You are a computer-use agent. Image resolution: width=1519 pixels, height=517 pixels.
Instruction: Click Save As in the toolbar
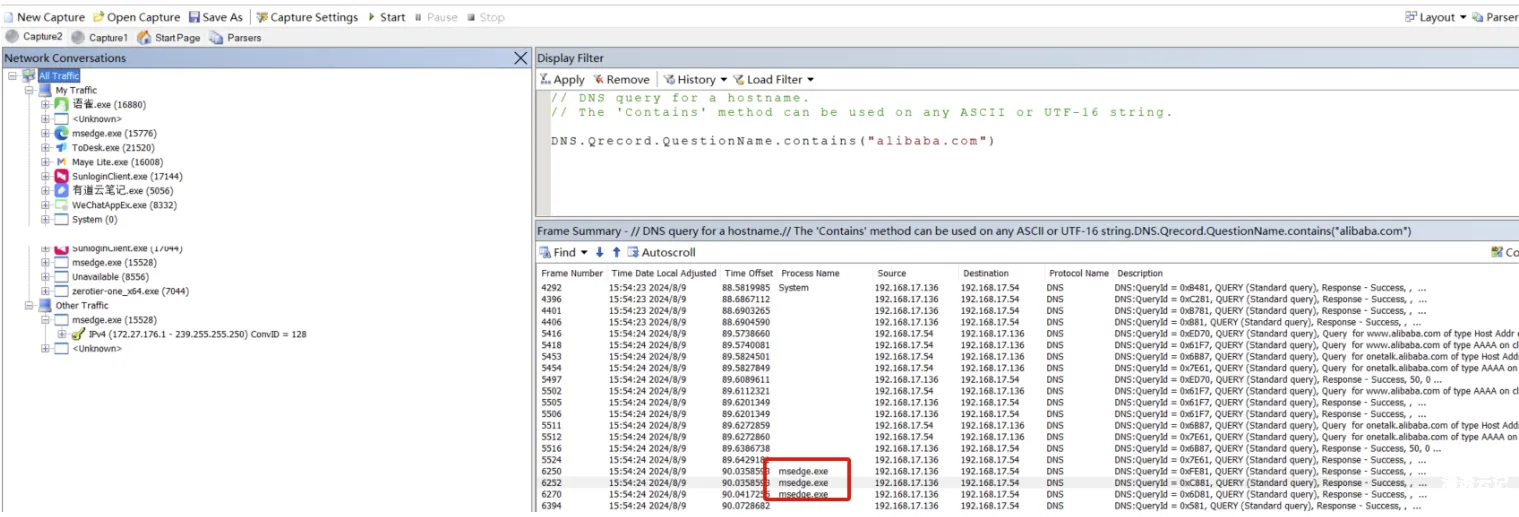215,17
